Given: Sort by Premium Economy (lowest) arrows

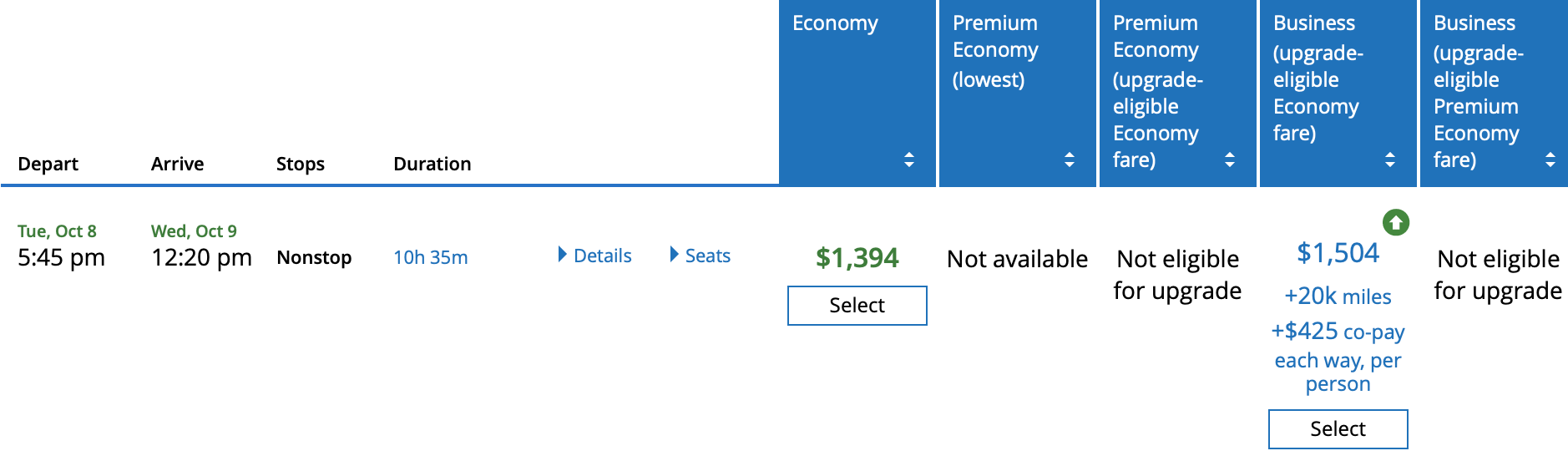Looking at the screenshot, I should tap(1070, 160).
